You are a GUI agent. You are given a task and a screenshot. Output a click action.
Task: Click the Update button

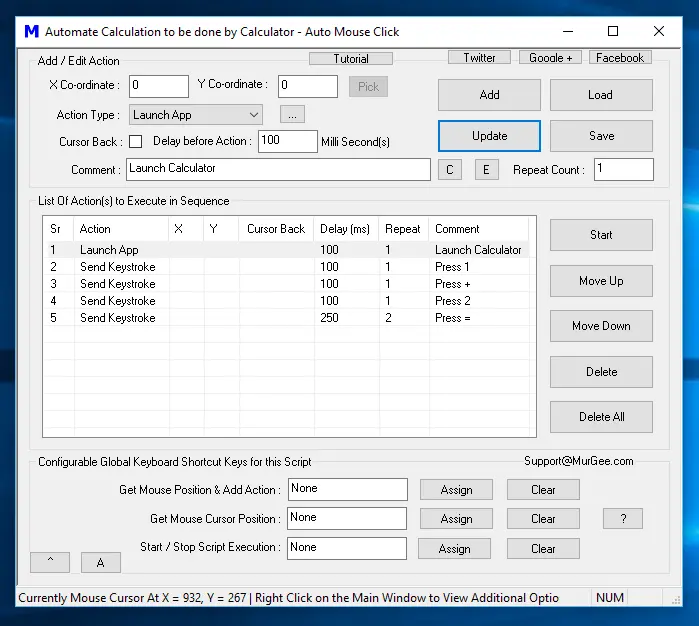point(489,136)
